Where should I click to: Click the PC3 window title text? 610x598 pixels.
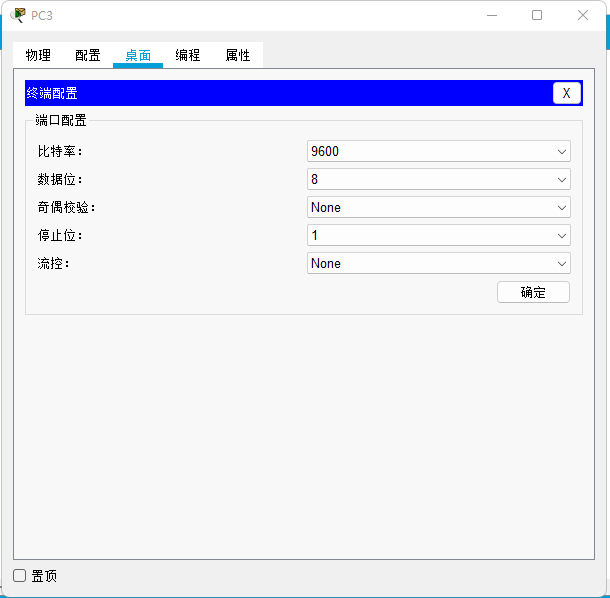[x=42, y=16]
